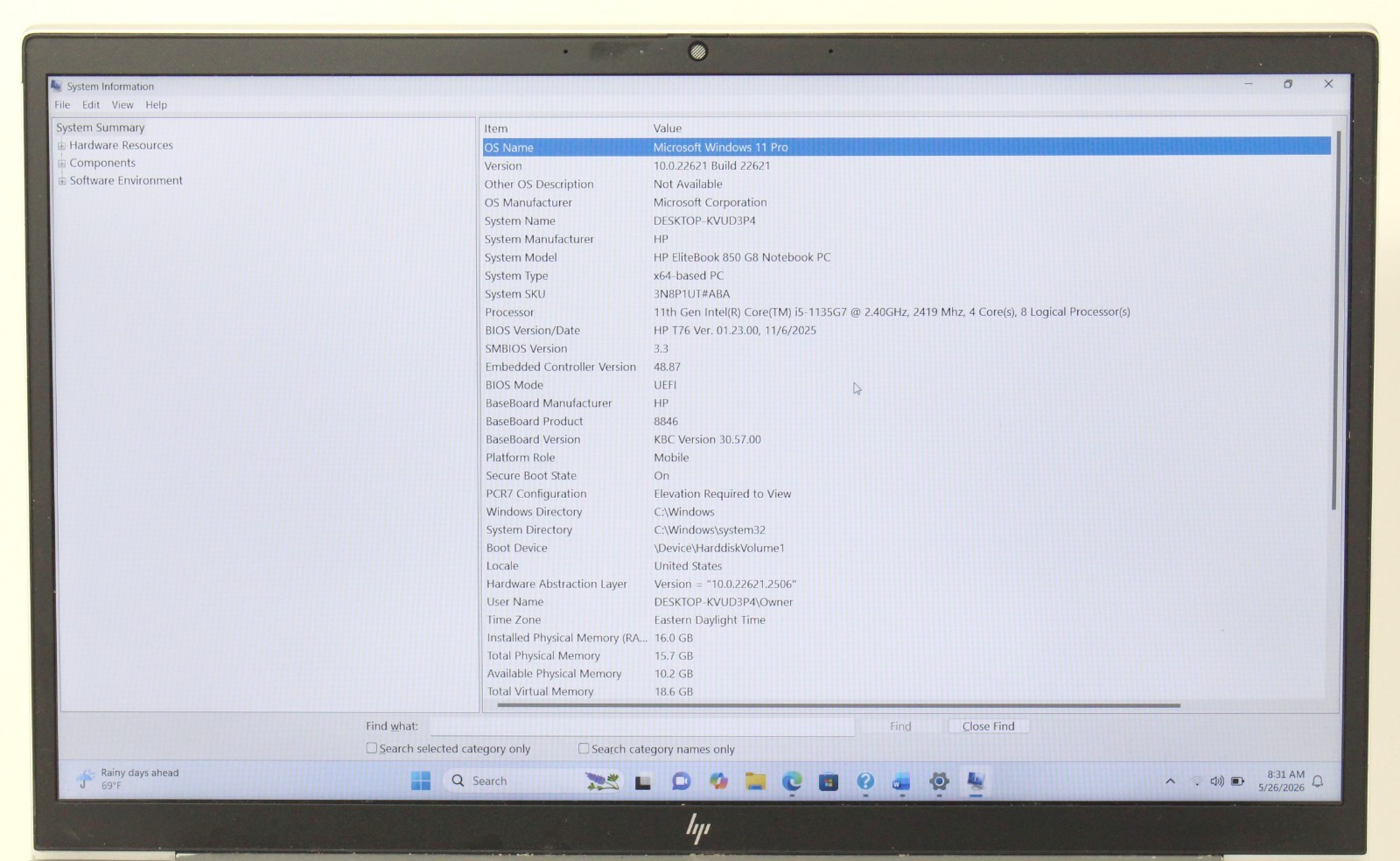1400x861 pixels.
Task: Open the Copilot app from taskbar
Action: pyautogui.click(x=718, y=781)
